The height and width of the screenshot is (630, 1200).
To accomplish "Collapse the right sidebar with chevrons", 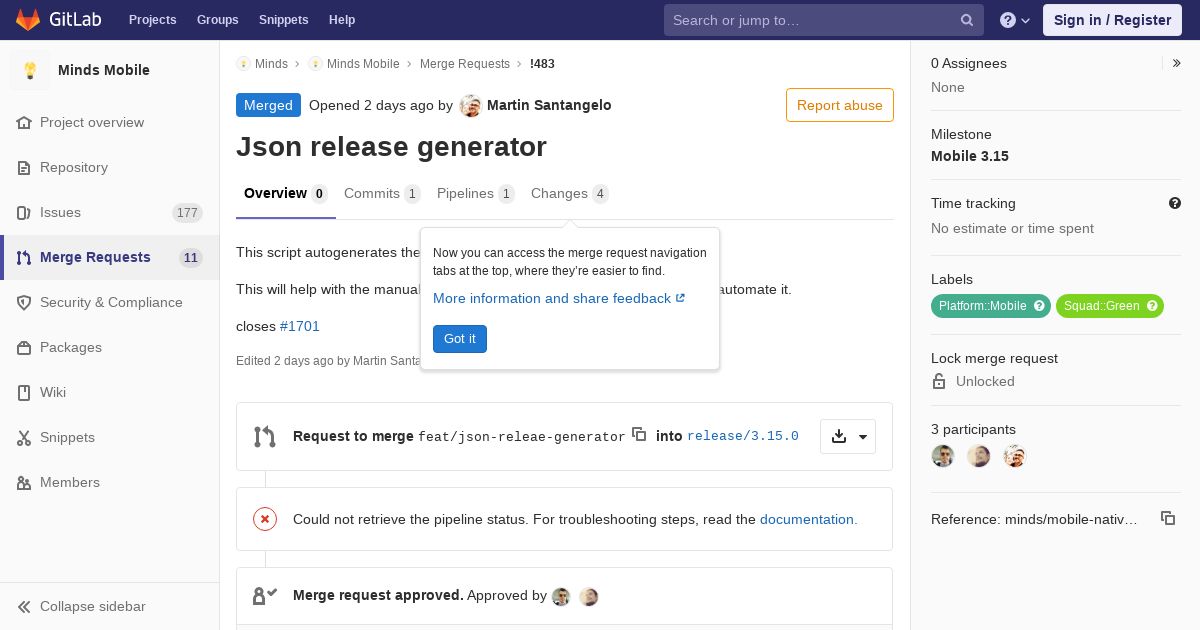I will [x=1177, y=63].
